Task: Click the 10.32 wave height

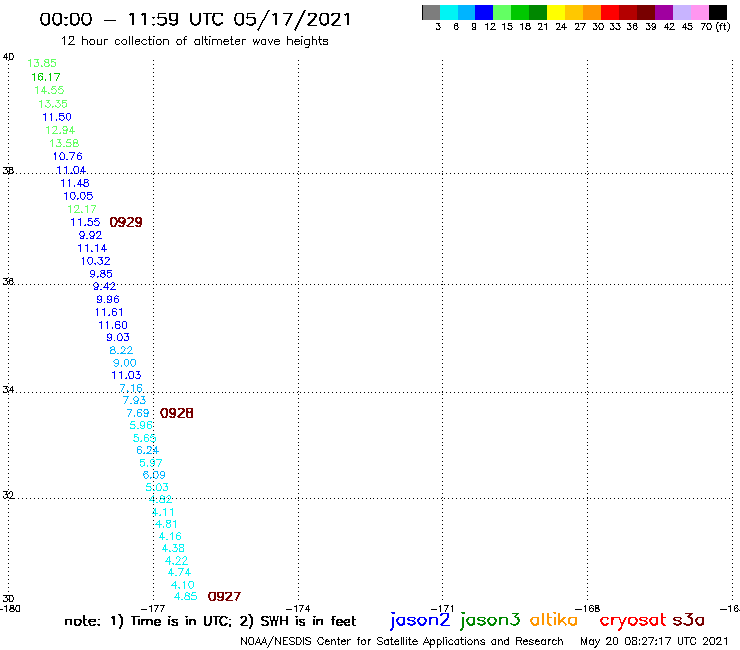Action: (x=95, y=261)
